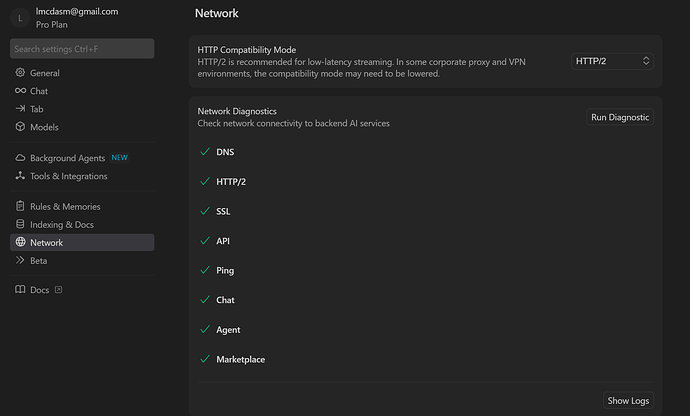Click the Search settings input field

pyautogui.click(x=82, y=48)
